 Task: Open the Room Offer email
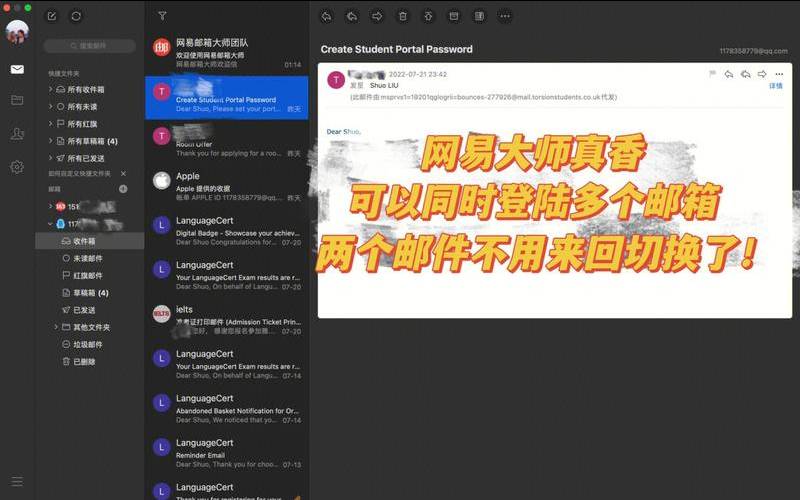click(x=227, y=142)
